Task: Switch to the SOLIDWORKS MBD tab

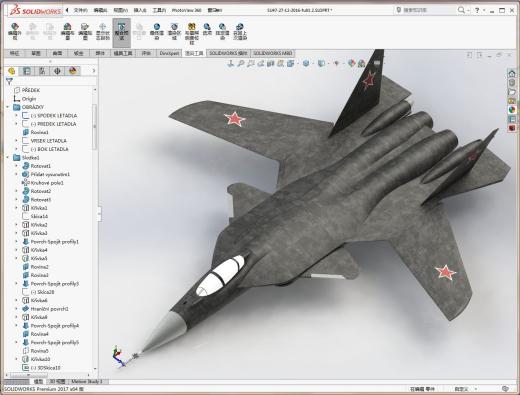Action: [x=272, y=53]
